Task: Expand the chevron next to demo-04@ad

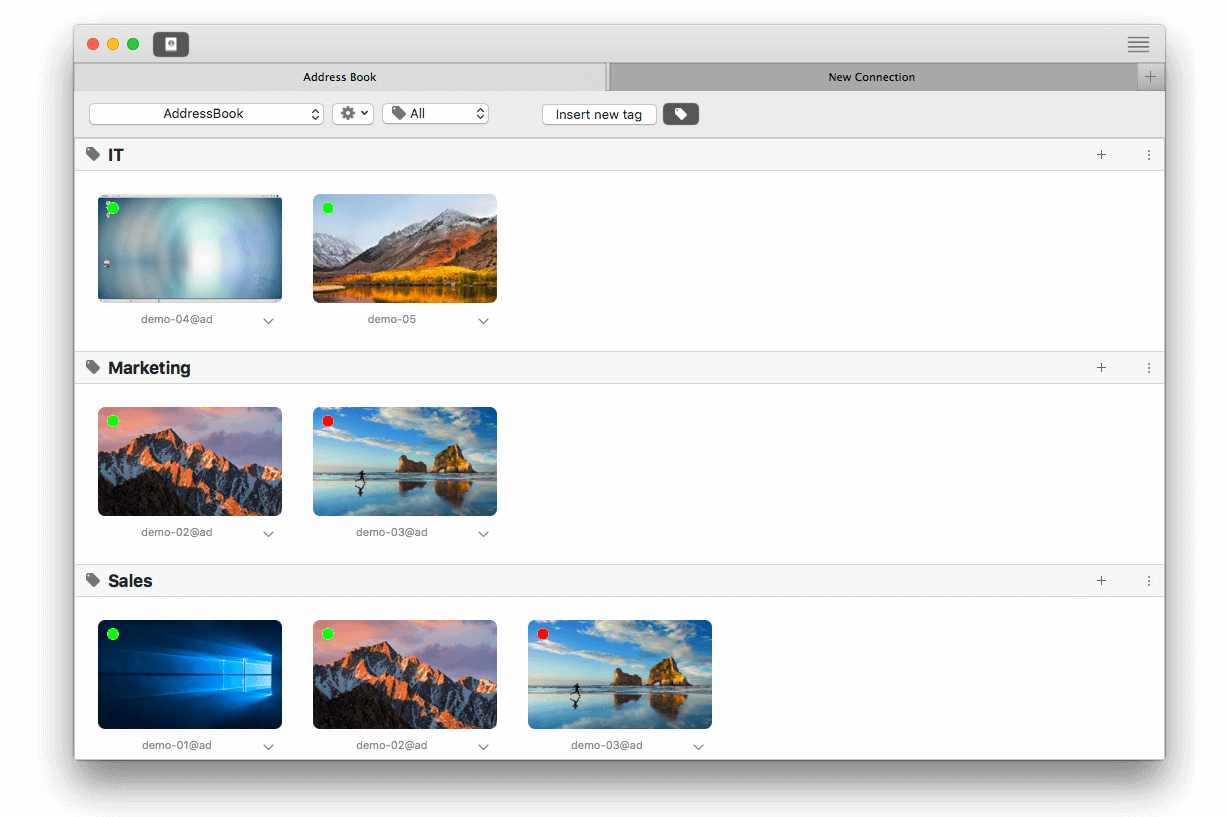Action: [x=268, y=320]
